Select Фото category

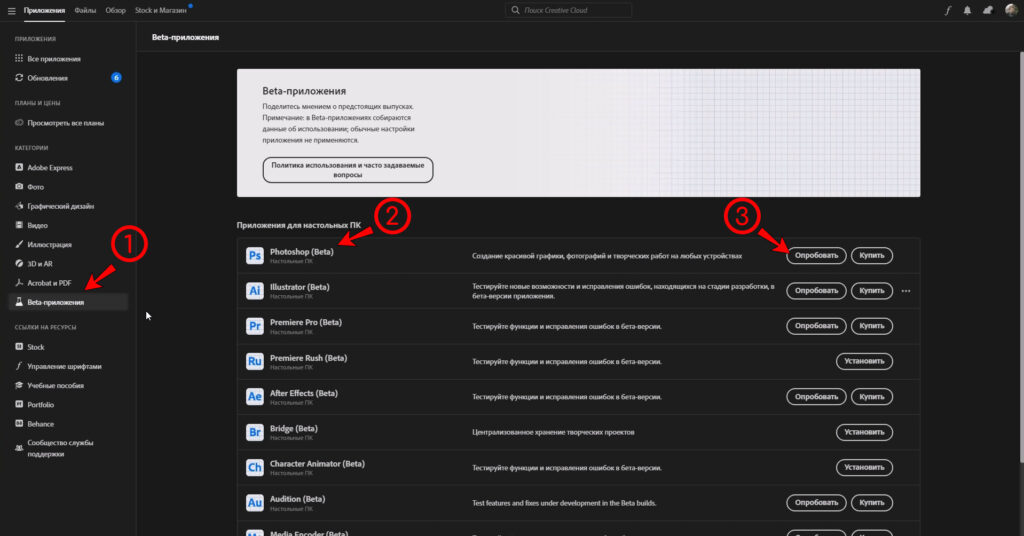click(68, 187)
